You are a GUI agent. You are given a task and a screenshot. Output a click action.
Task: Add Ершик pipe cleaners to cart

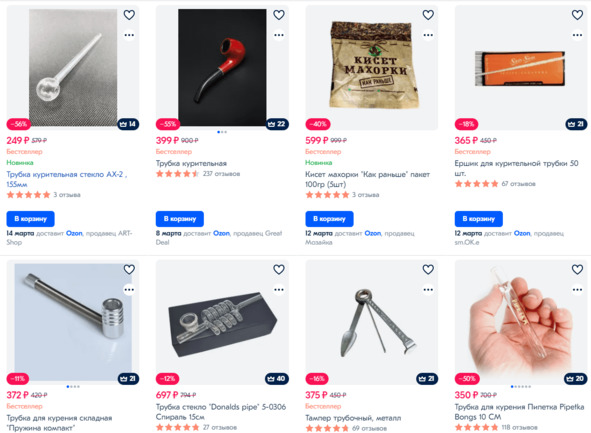pos(478,219)
